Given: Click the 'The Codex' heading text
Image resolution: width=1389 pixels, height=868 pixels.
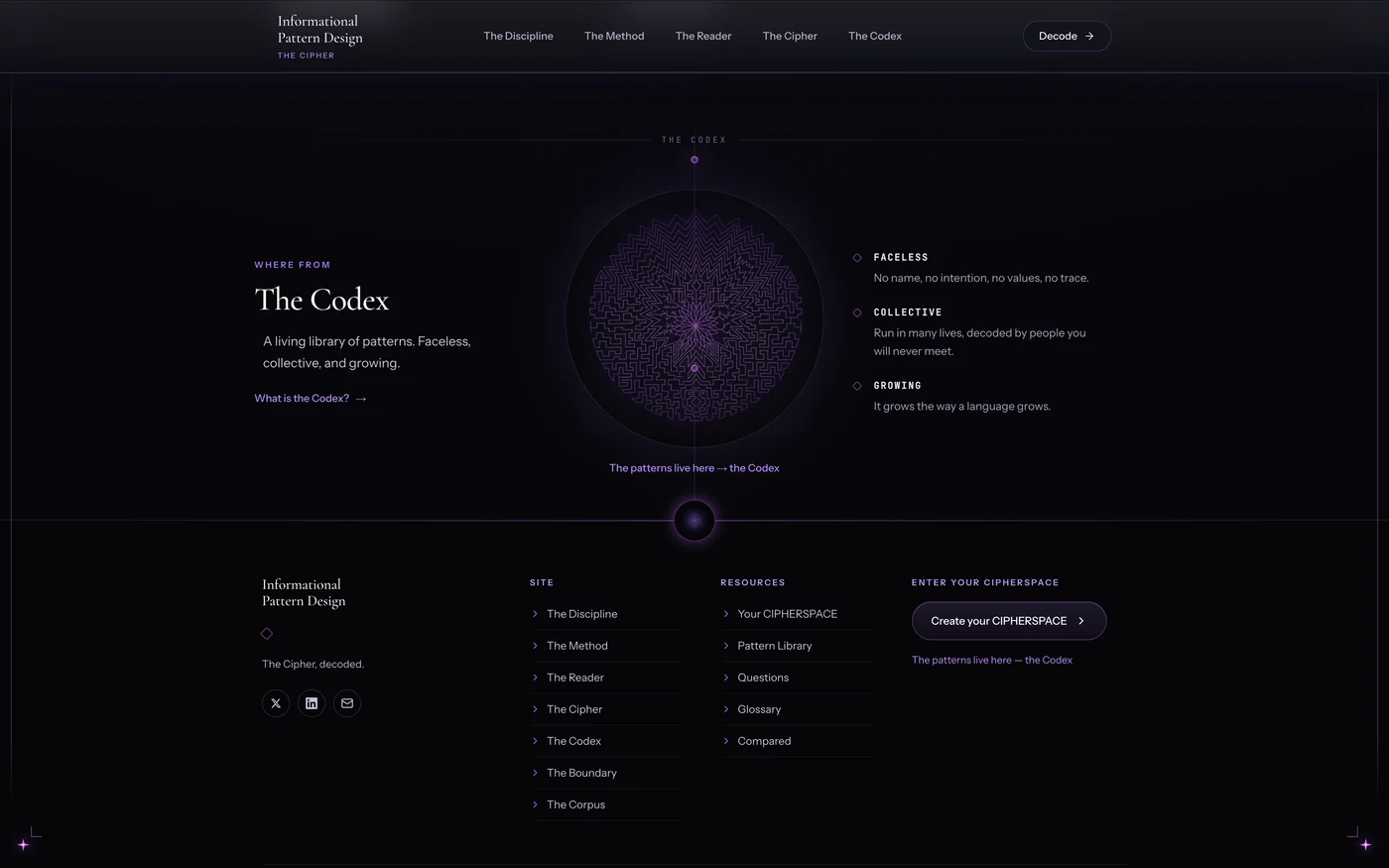Looking at the screenshot, I should point(321,300).
